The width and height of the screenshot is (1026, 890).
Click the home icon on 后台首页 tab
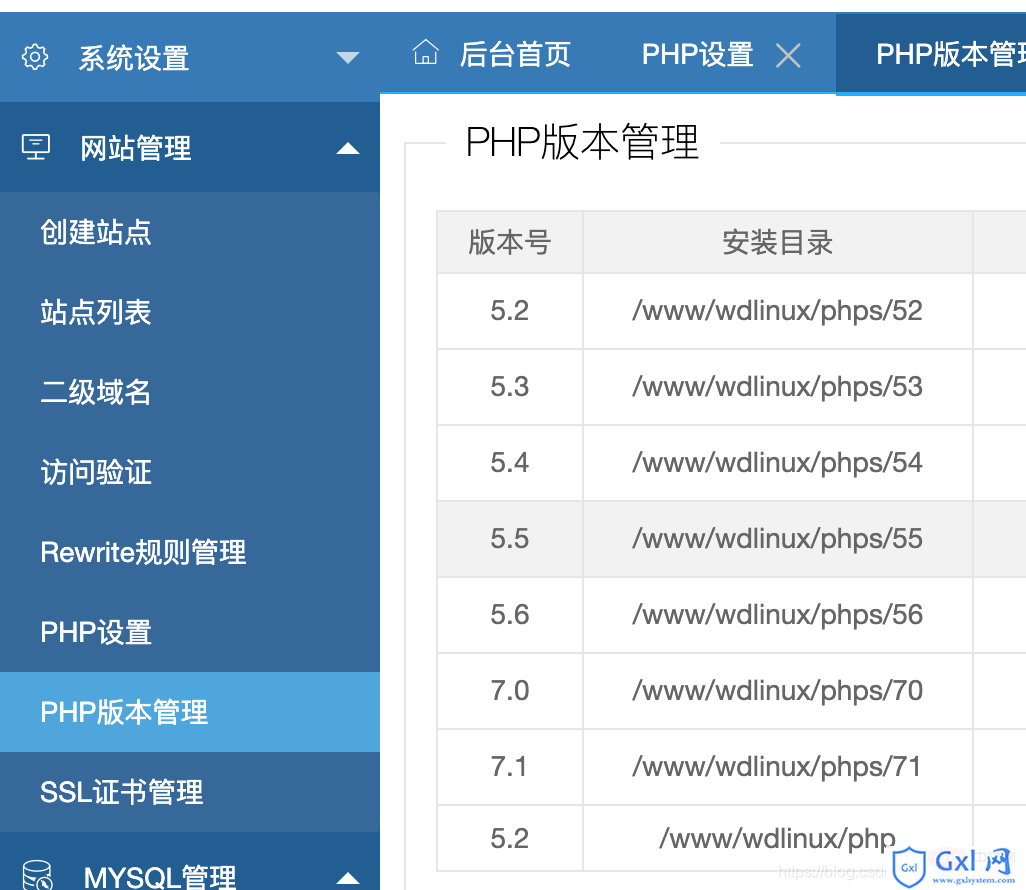pyautogui.click(x=425, y=52)
